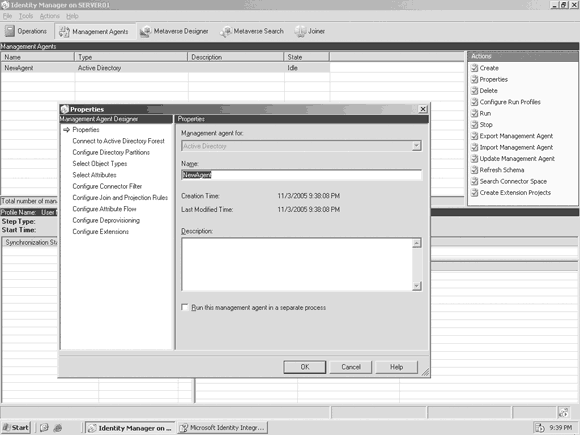Switch to Microsoft Identity Integration taskbar button
Screen dimensions: 580x435
click(223, 428)
